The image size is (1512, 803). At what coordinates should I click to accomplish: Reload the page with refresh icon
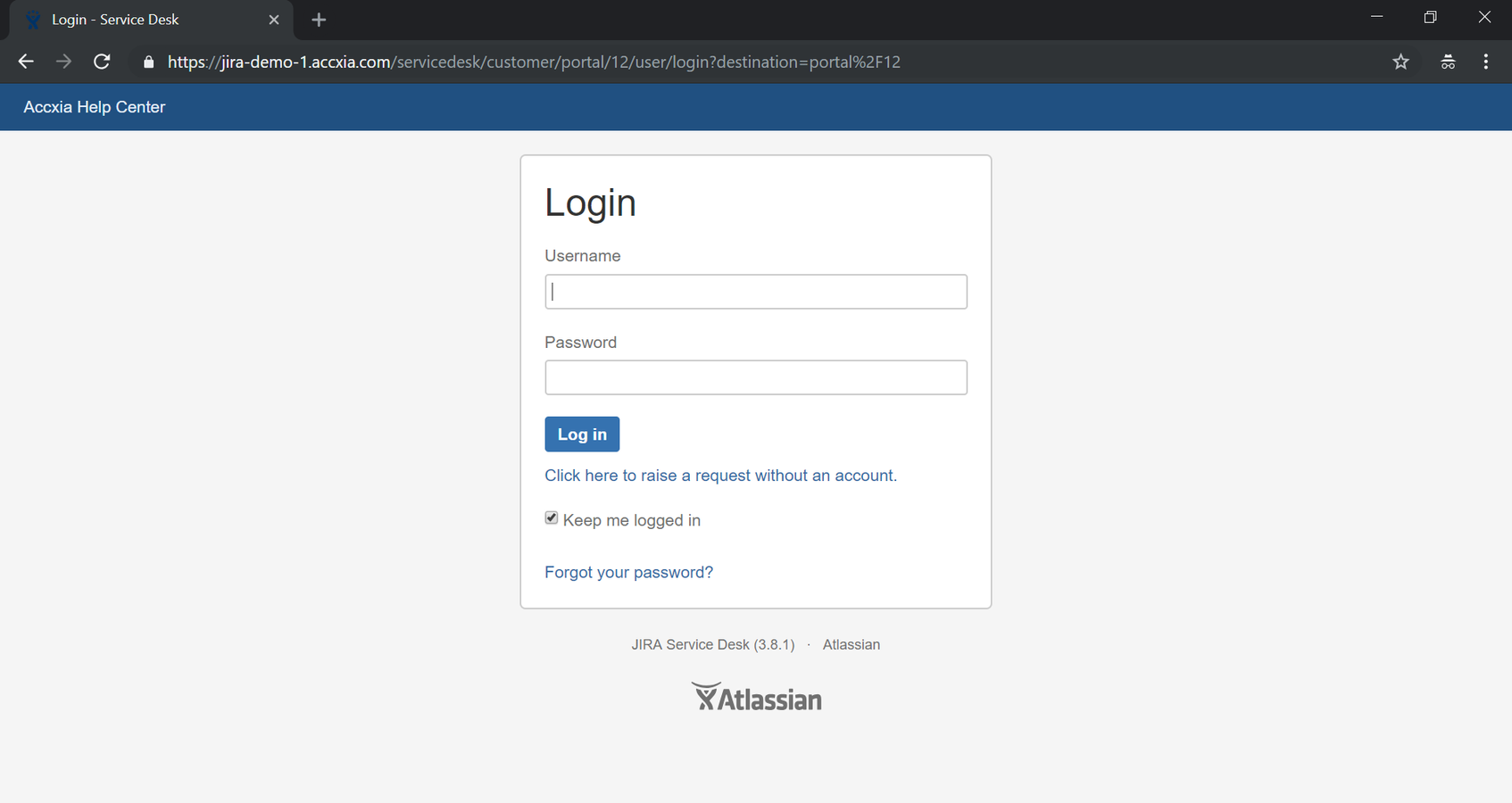click(102, 62)
